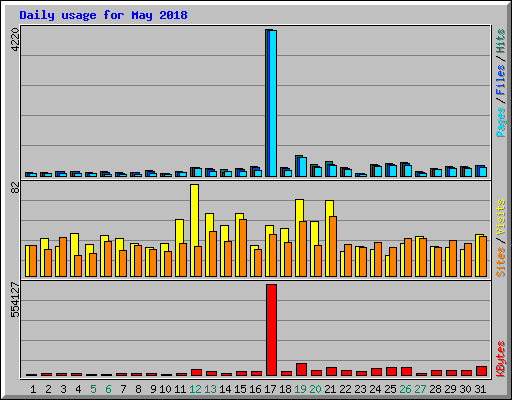Click day label 1 on x-axis
Screen dimensions: 512x400
pos(33,389)
